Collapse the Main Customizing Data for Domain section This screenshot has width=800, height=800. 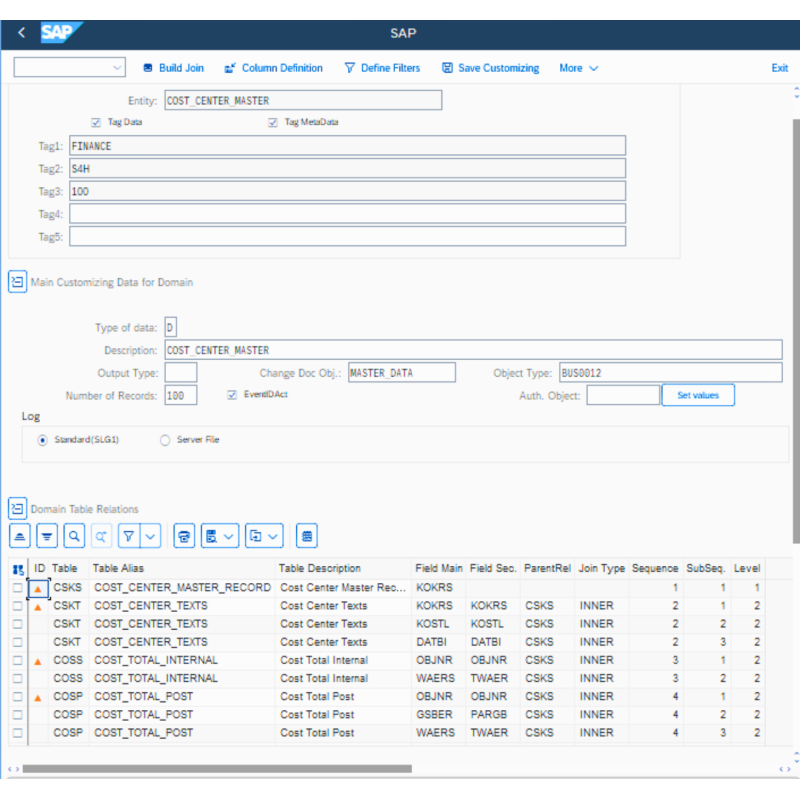tap(16, 282)
